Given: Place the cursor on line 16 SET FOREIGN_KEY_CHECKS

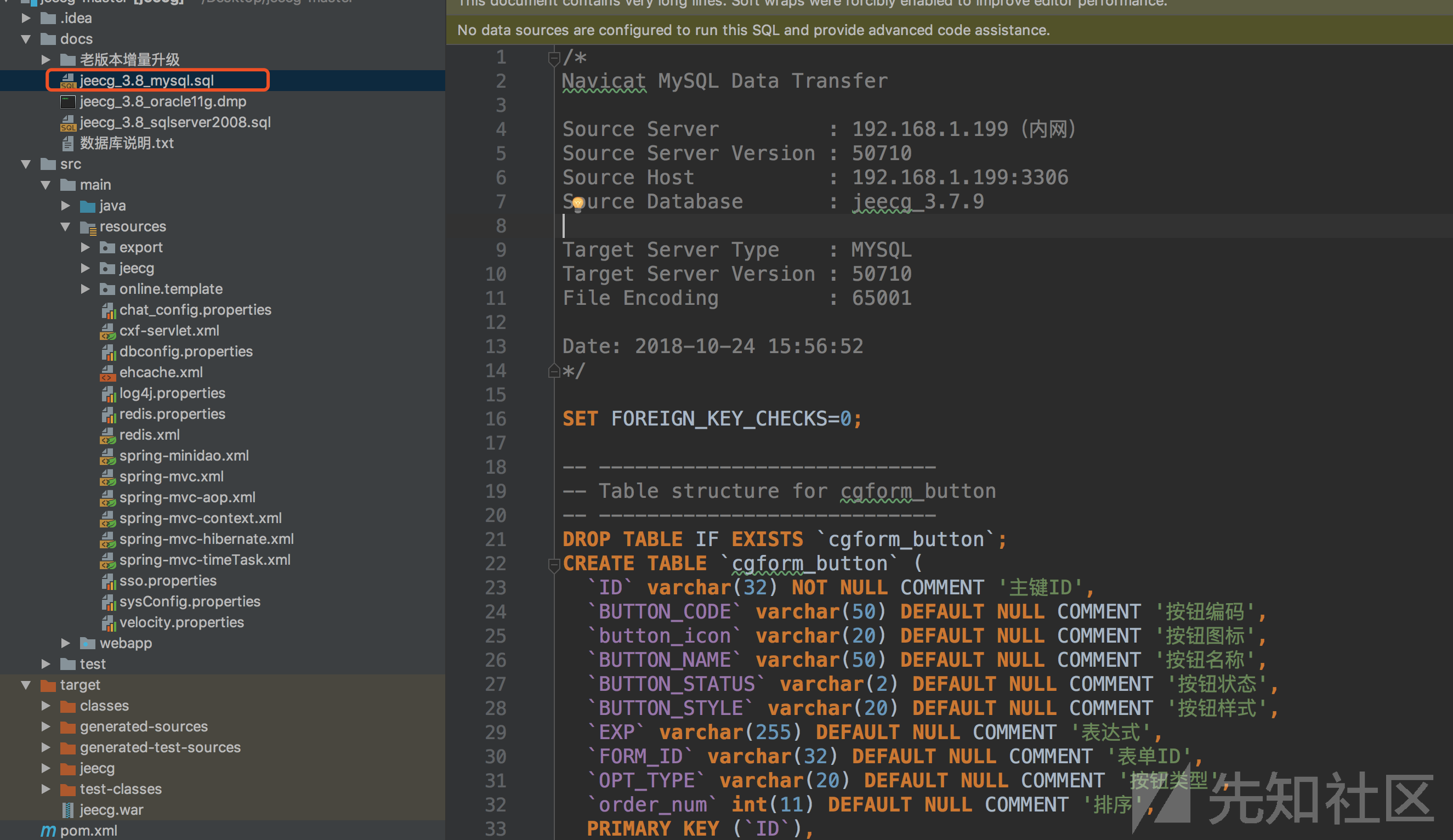Looking at the screenshot, I should [712, 418].
